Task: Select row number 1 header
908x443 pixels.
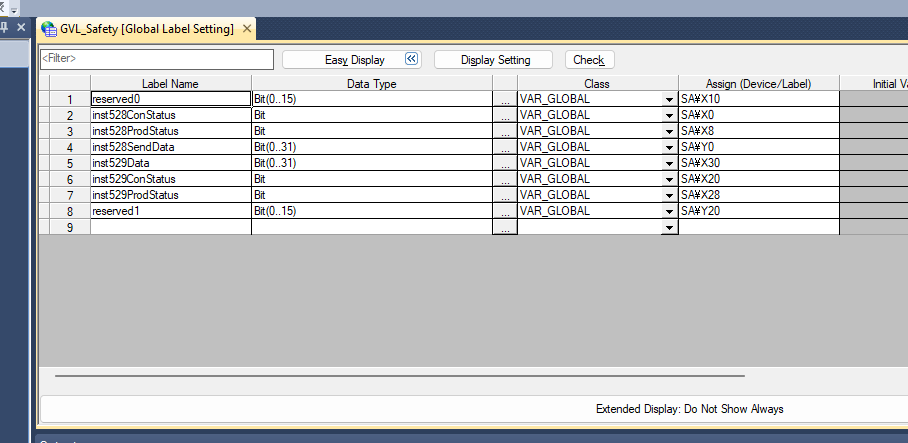Action: click(x=69, y=99)
